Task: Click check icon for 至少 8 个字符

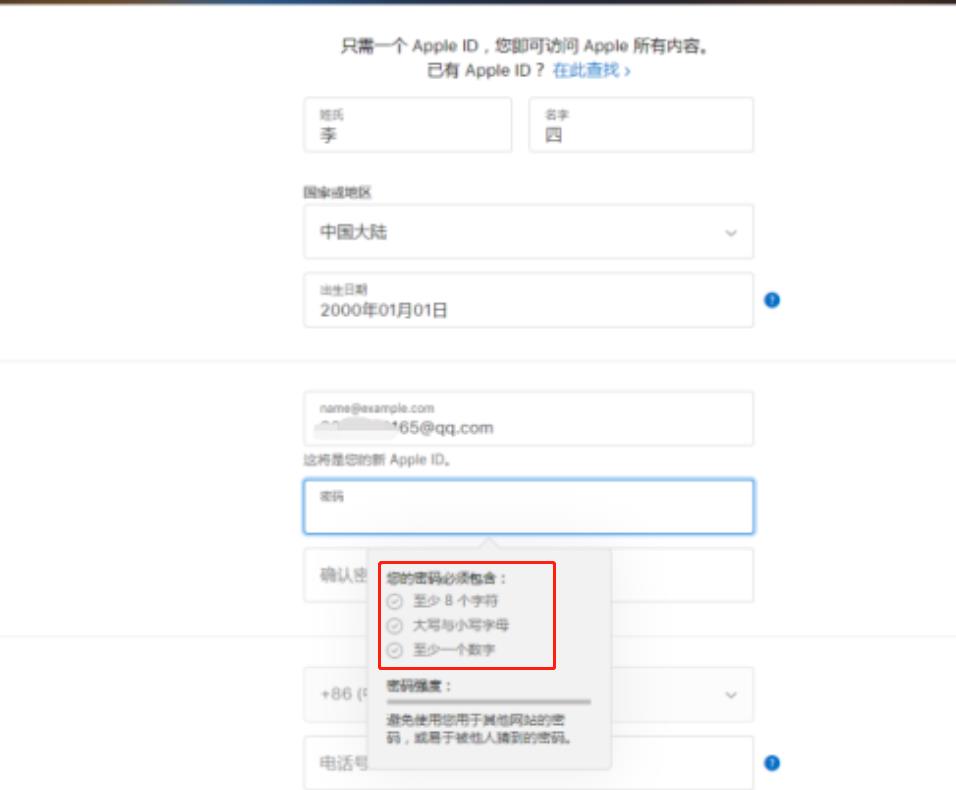Action: click(x=395, y=601)
